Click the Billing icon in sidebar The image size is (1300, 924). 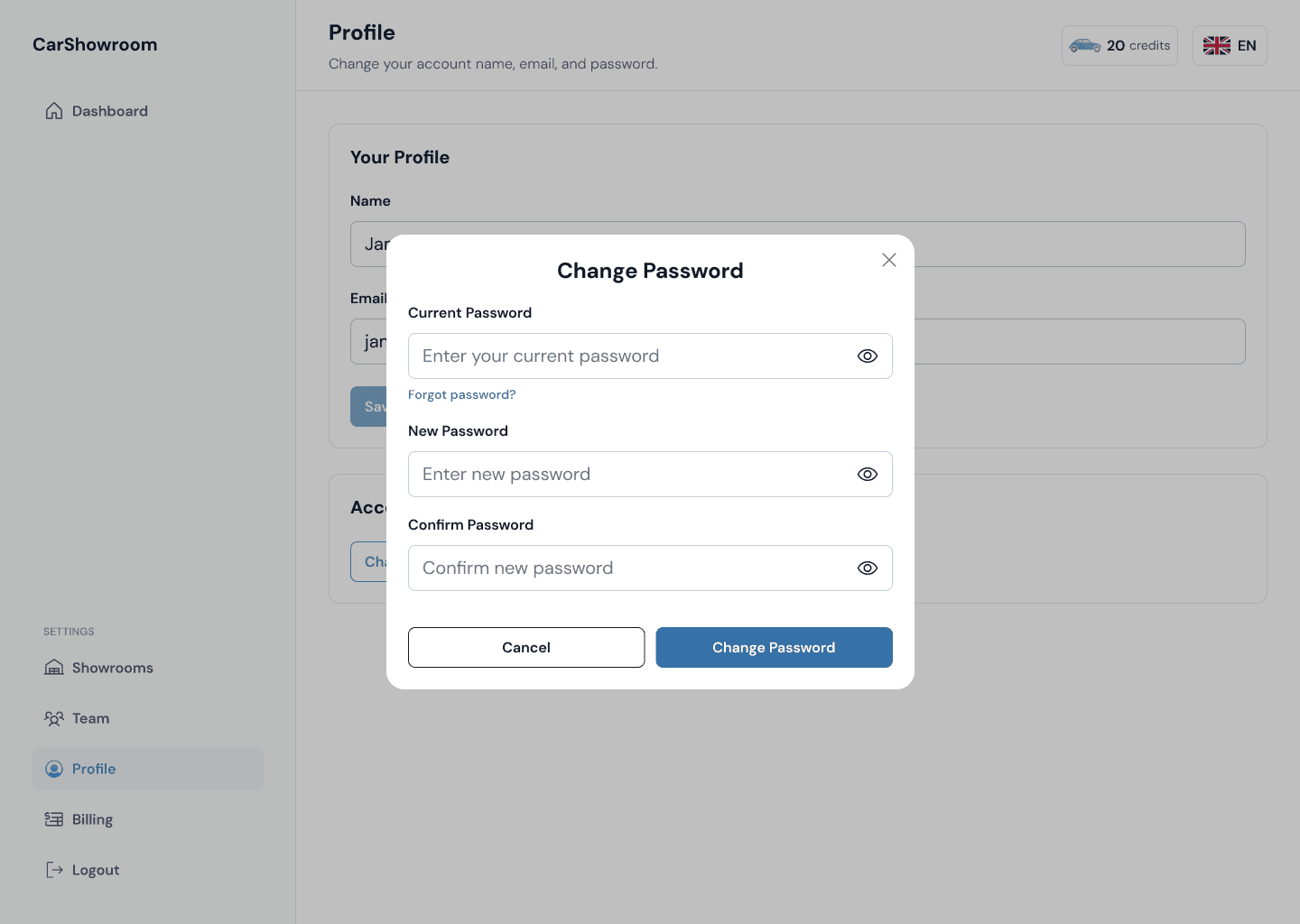[54, 819]
